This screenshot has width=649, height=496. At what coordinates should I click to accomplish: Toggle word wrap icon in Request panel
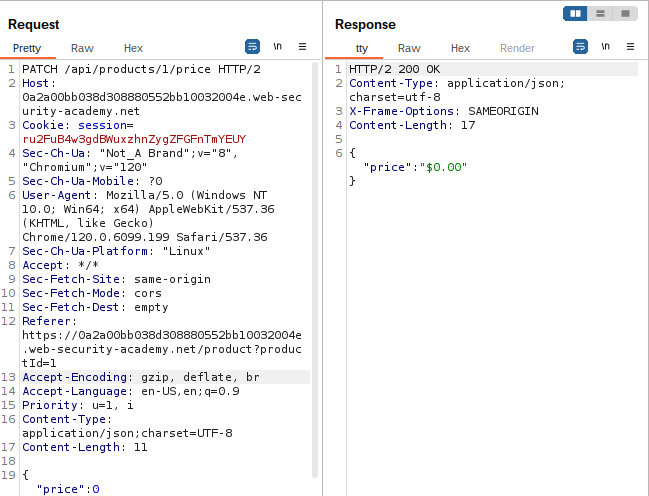pos(252,47)
